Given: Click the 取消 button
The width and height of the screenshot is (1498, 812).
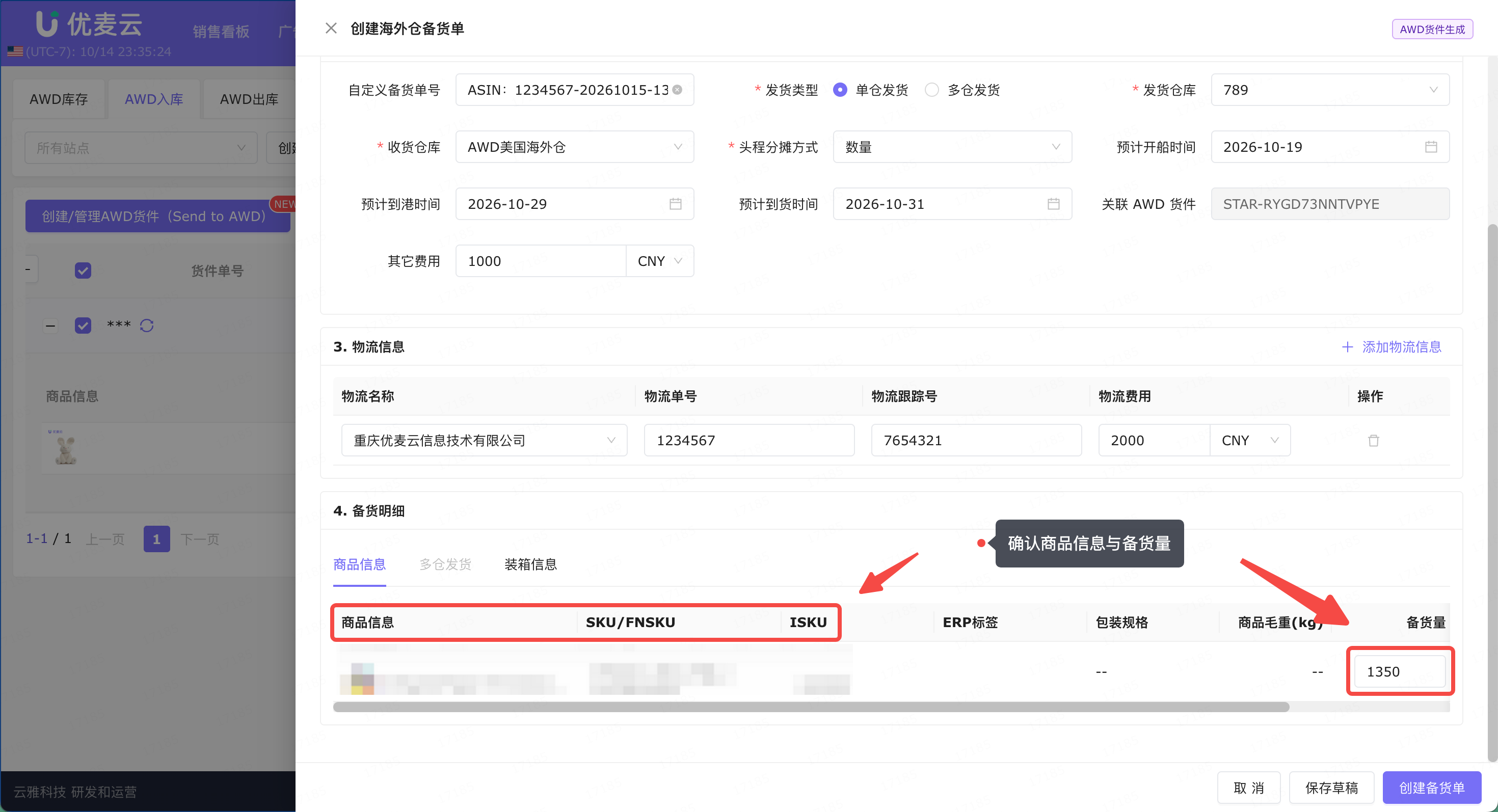Looking at the screenshot, I should (x=1248, y=788).
